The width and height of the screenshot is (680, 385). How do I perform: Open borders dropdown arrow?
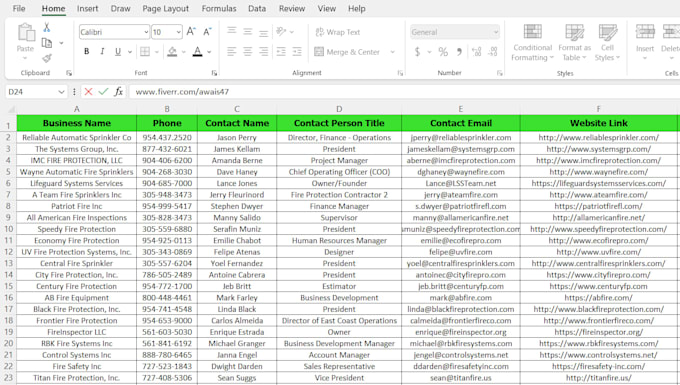tap(157, 52)
